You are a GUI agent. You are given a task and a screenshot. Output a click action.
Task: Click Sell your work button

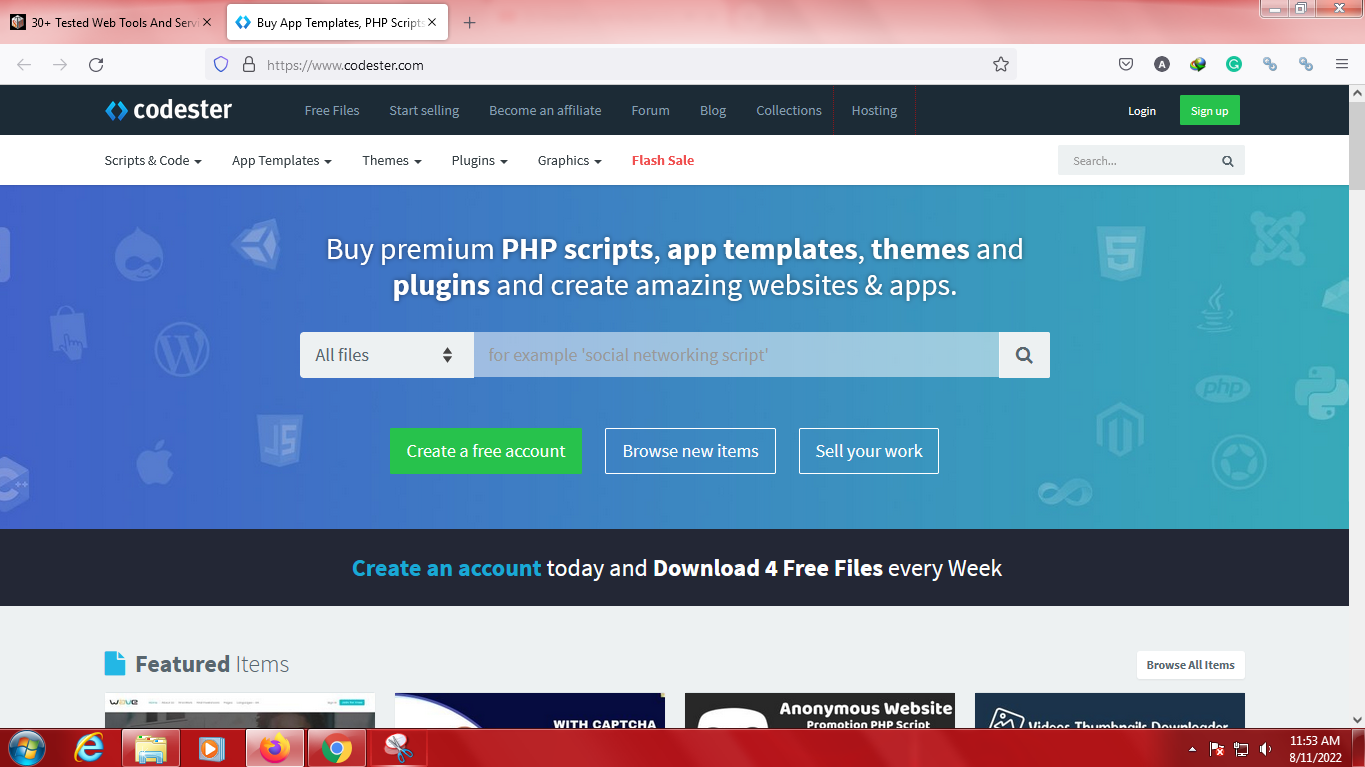(869, 451)
